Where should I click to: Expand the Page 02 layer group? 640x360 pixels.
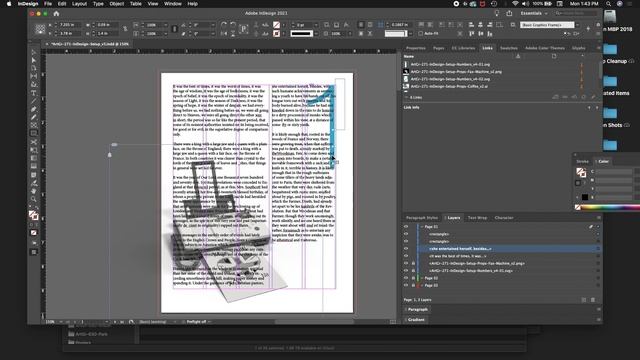(422, 278)
